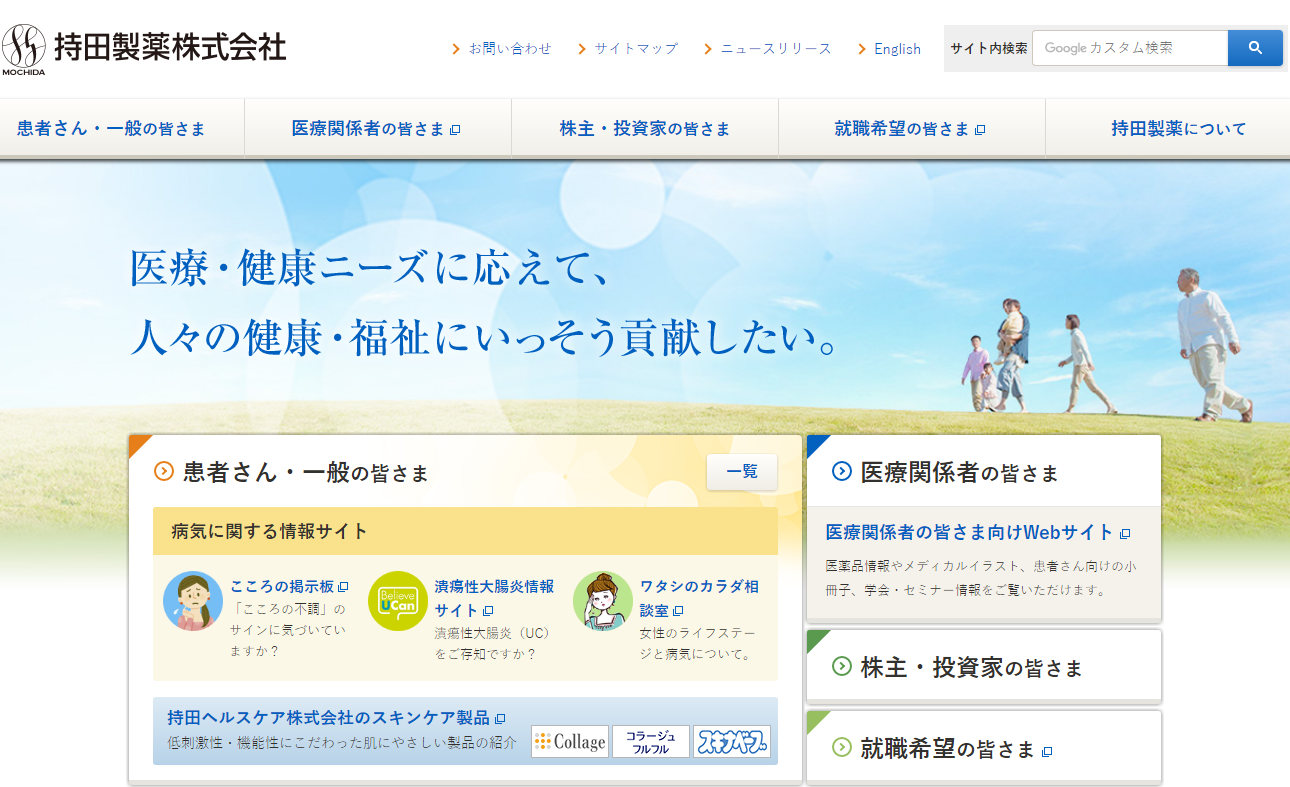Open ワタシのカラダ相談室 link text
The image size is (1290, 787).
click(x=699, y=598)
